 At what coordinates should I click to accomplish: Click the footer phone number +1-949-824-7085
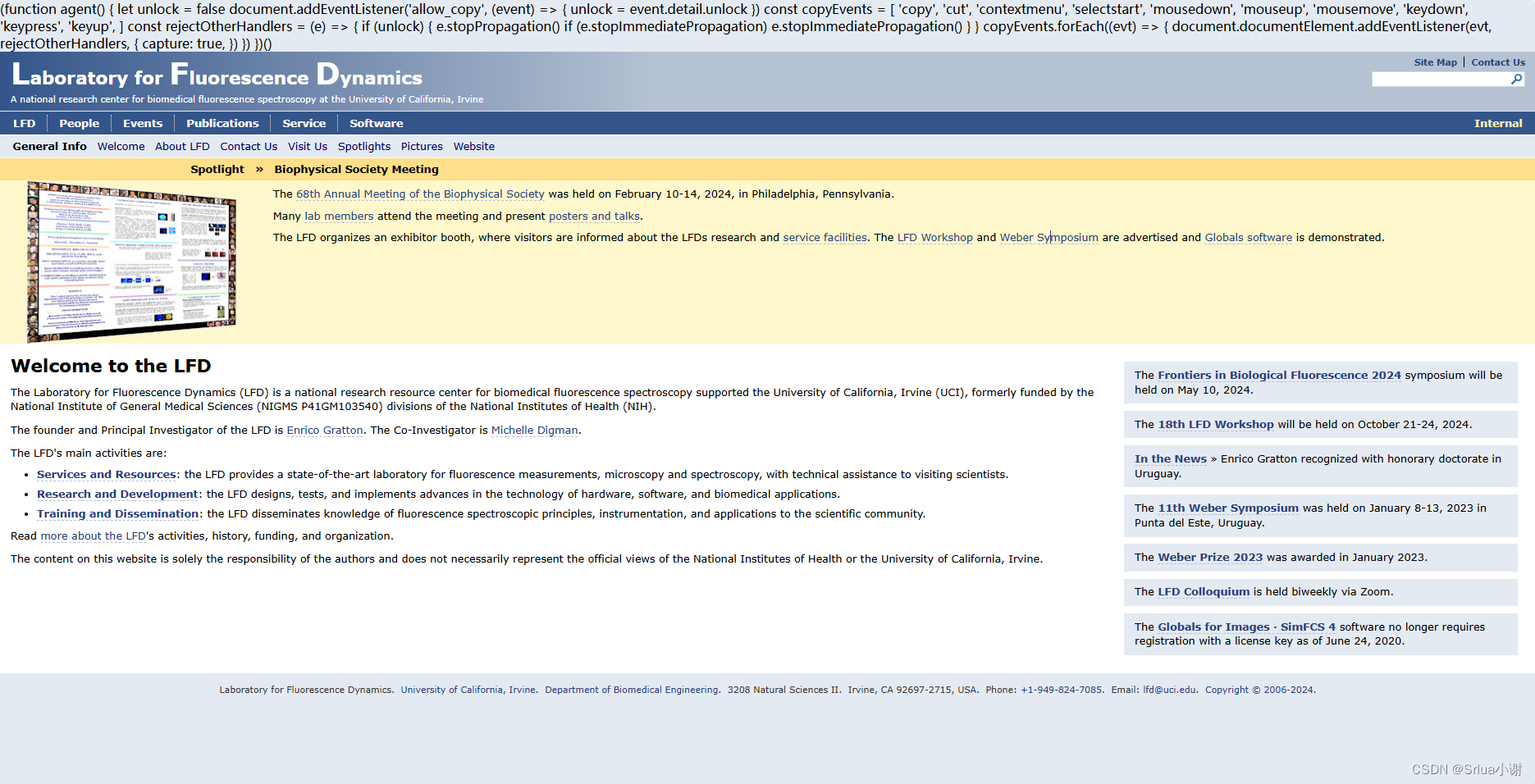[x=1062, y=691]
